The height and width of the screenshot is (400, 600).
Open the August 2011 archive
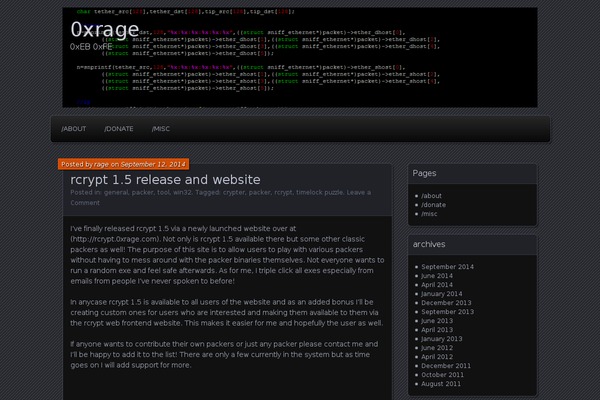441,384
